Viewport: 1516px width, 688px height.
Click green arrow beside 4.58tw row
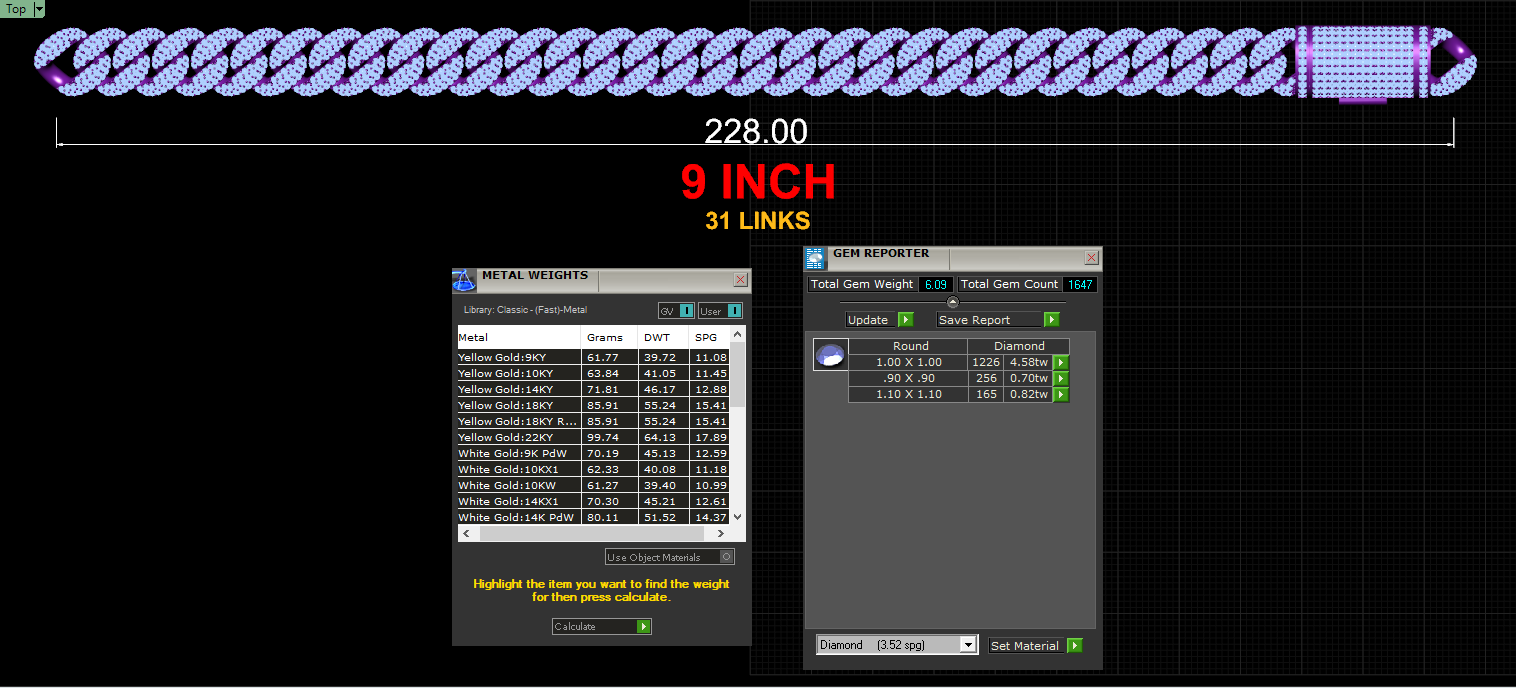[x=1061, y=362]
